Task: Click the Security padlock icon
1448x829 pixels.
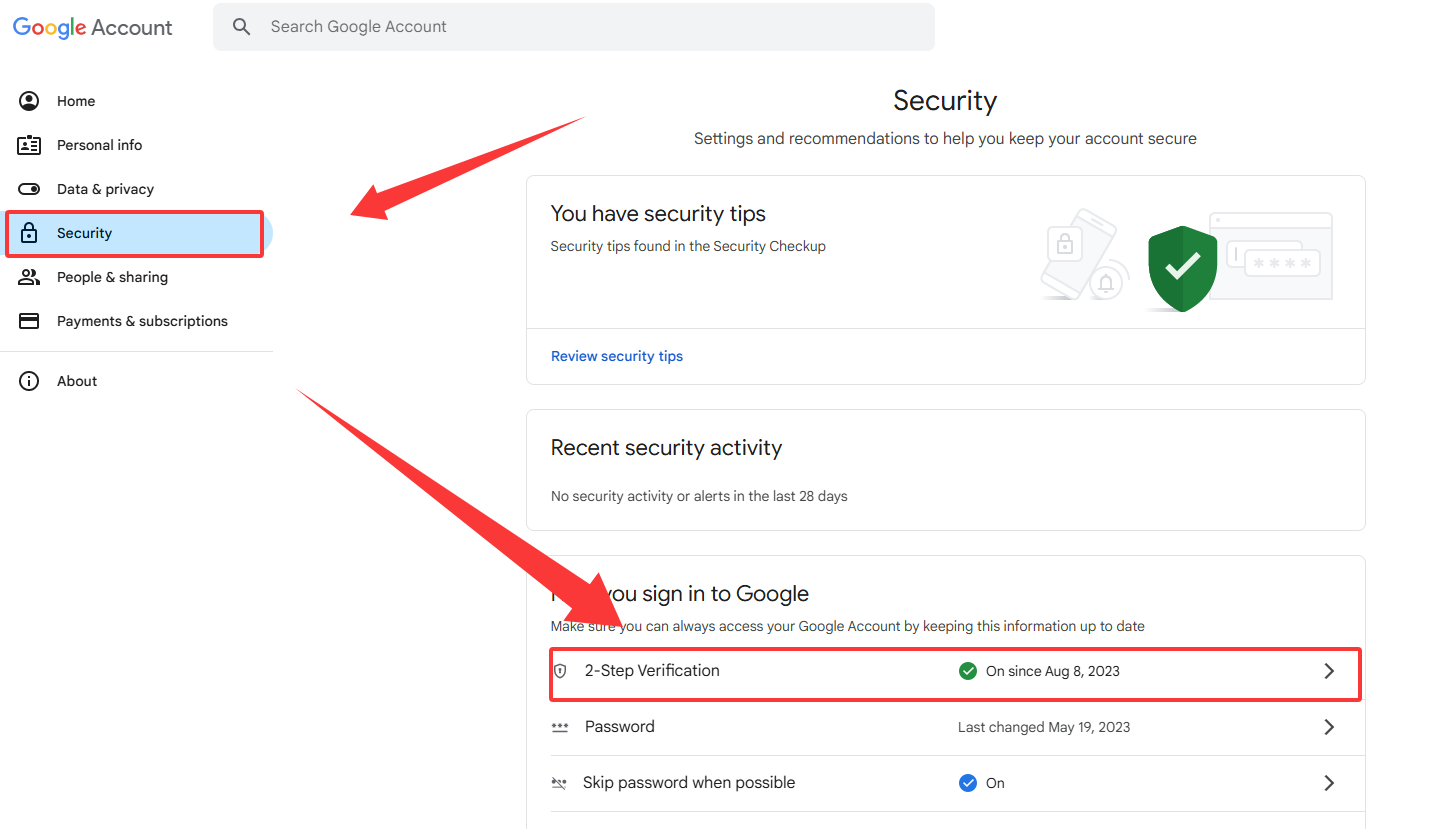Action: (29, 233)
